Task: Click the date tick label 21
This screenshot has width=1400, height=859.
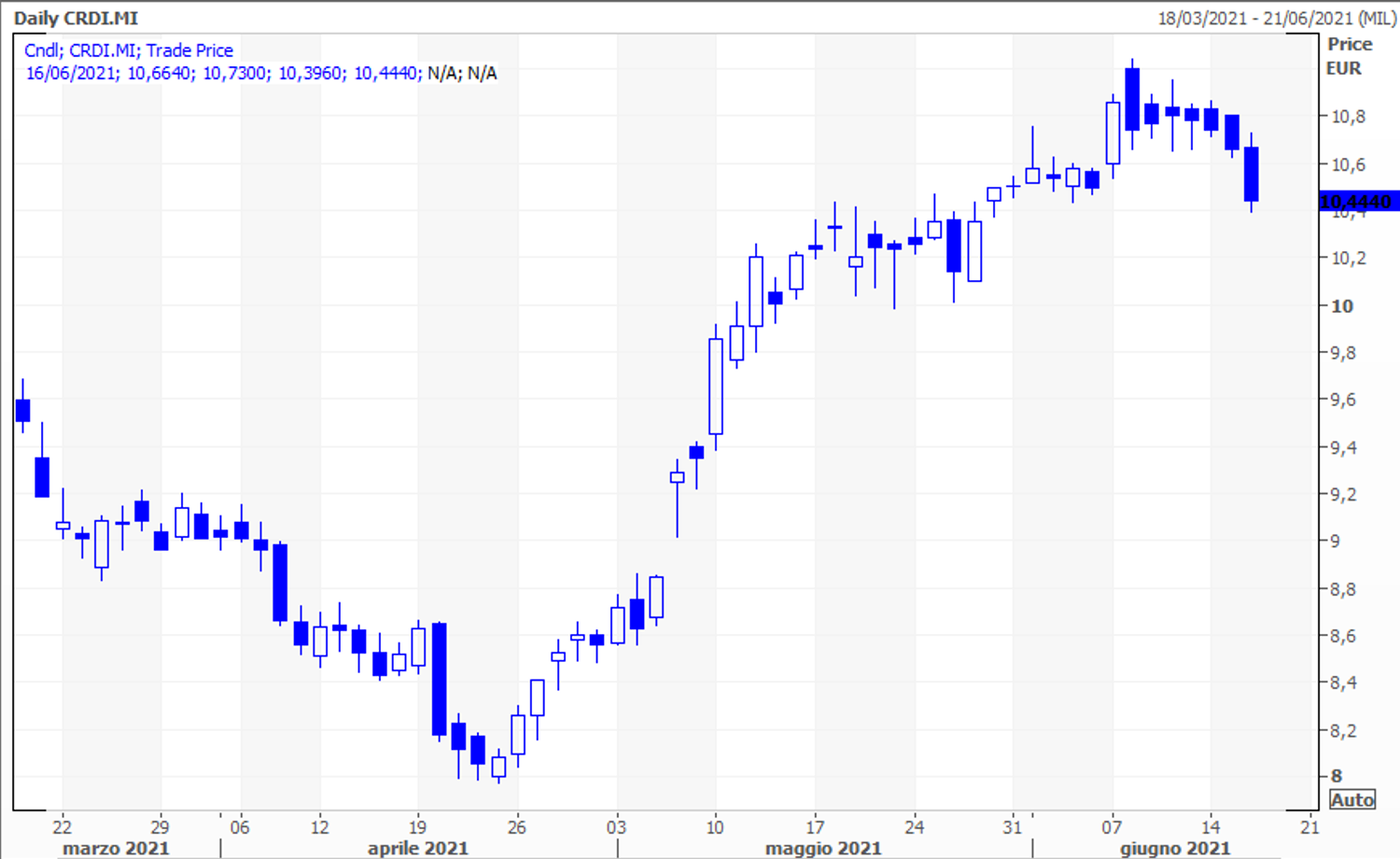Action: pos(1309,826)
